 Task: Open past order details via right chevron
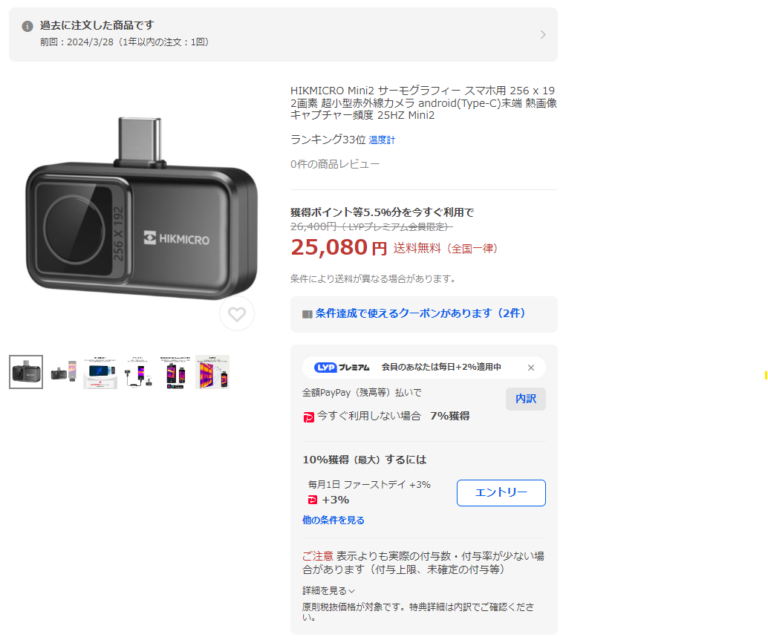543,35
